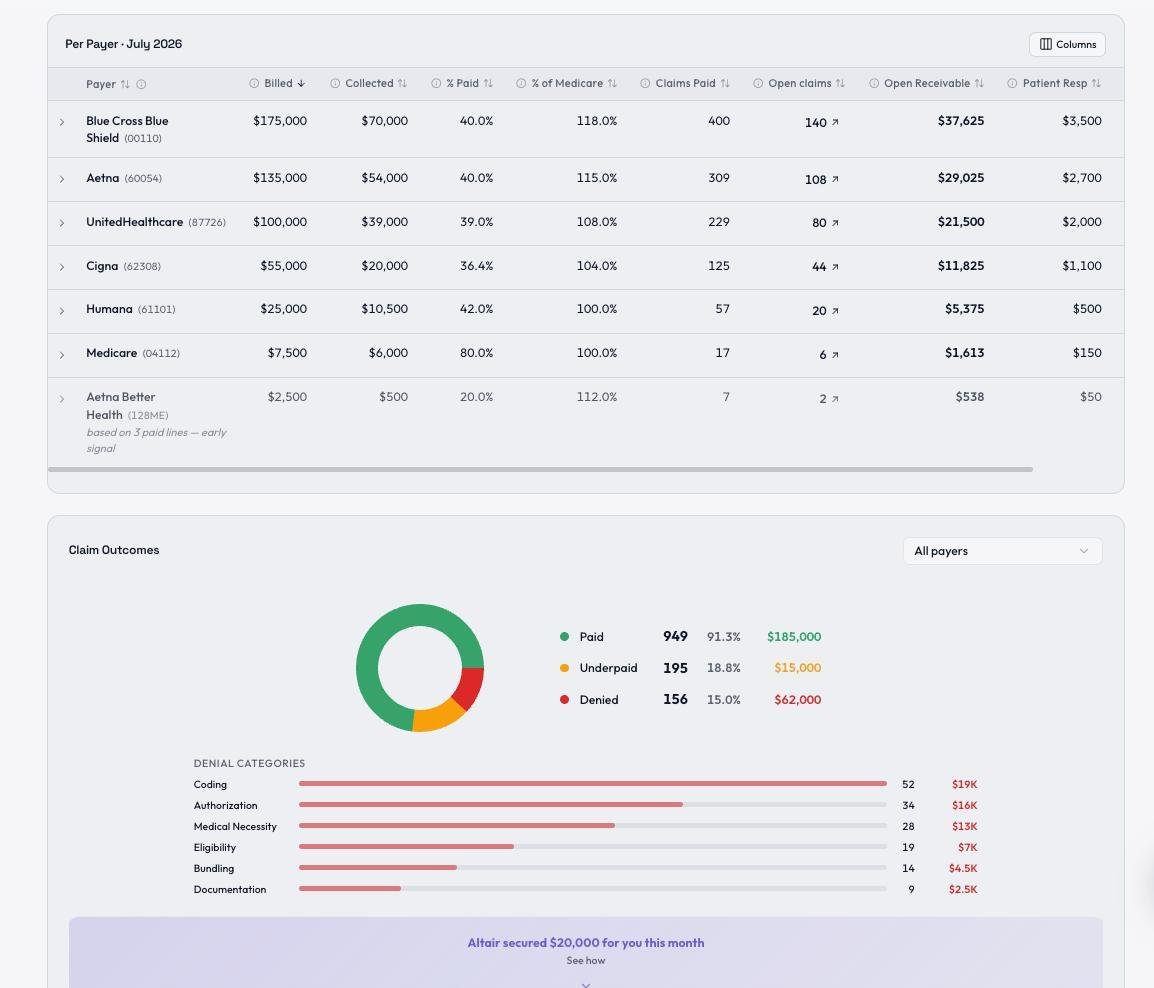
Task: Open UnitedHealthcare open claims external arrow
Action: point(835,223)
